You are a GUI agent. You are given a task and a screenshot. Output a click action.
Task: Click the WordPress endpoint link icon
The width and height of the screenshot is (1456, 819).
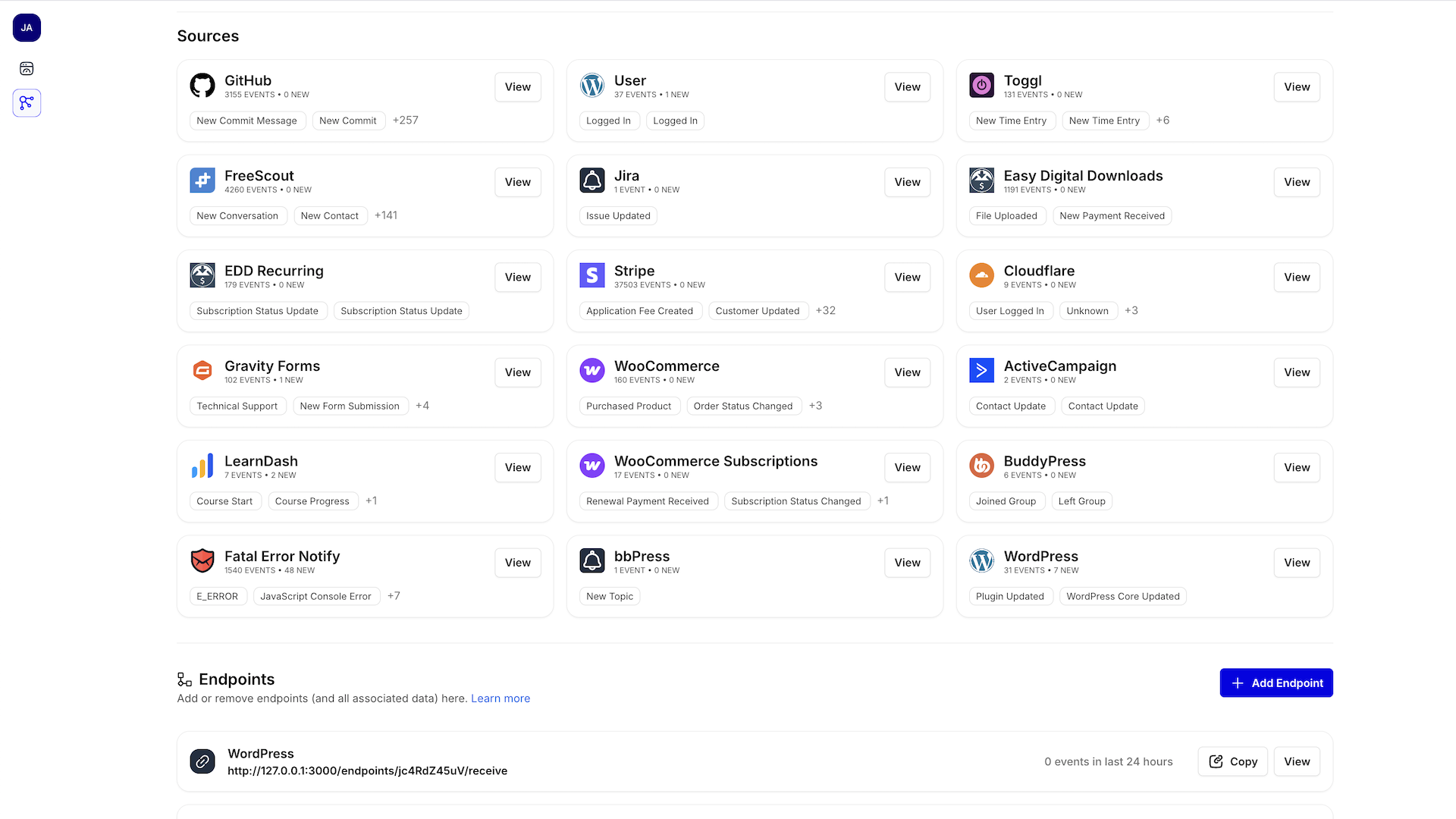coord(202,761)
